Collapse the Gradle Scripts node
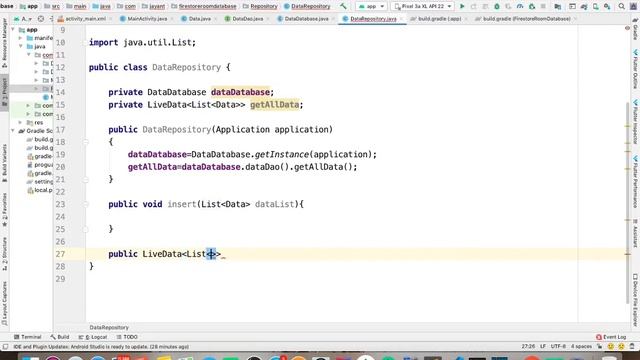This screenshot has height=360, width=640. click(13, 131)
